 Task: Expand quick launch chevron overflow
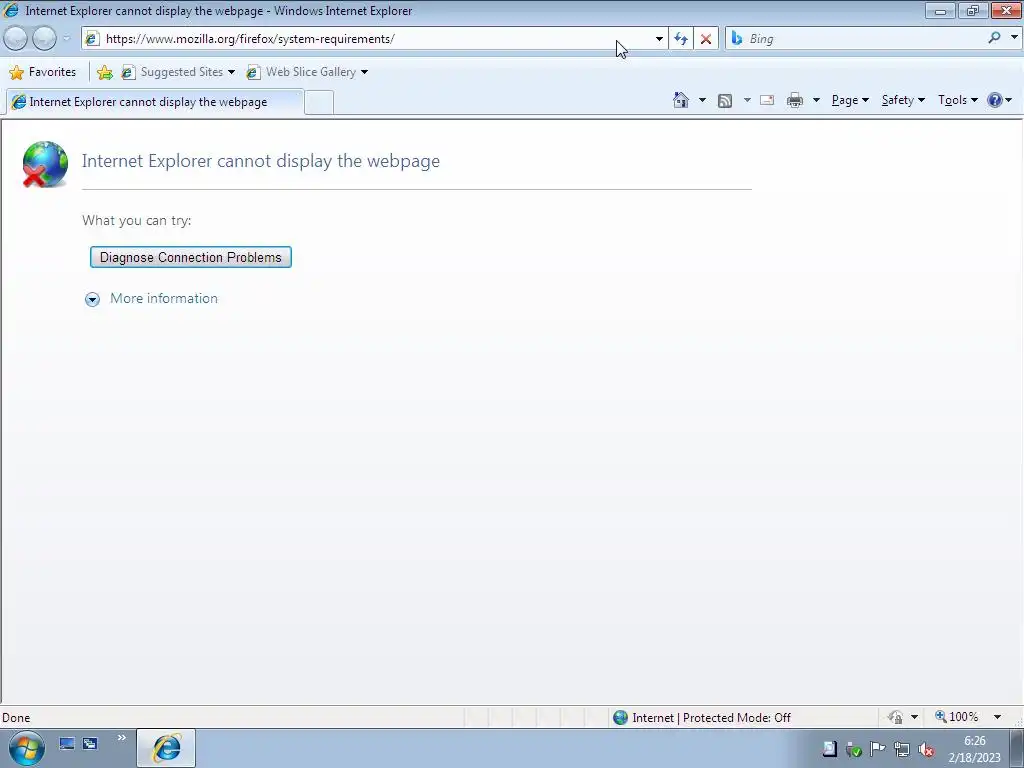[x=121, y=738]
